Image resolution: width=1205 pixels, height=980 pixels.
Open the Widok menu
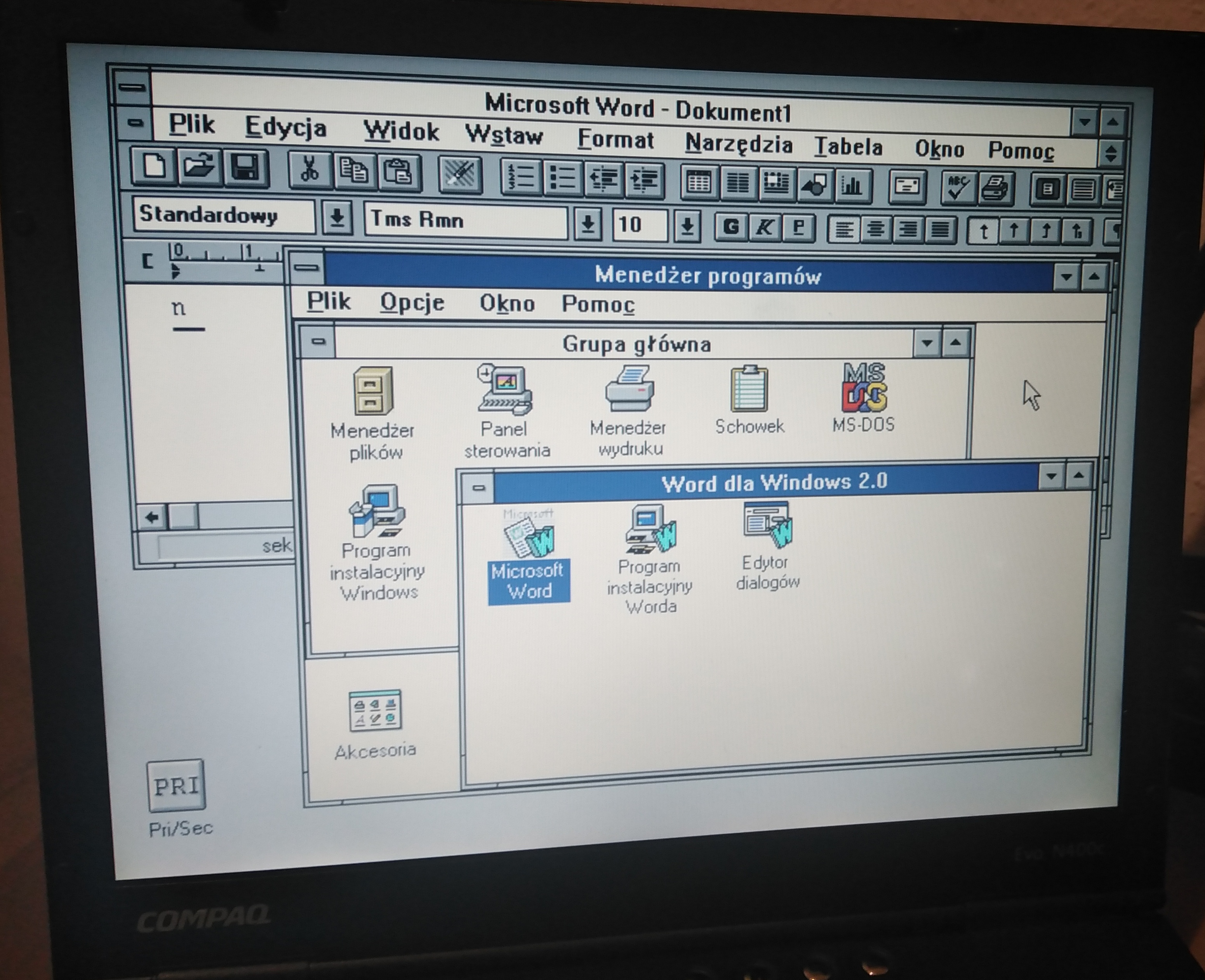pyautogui.click(x=401, y=131)
